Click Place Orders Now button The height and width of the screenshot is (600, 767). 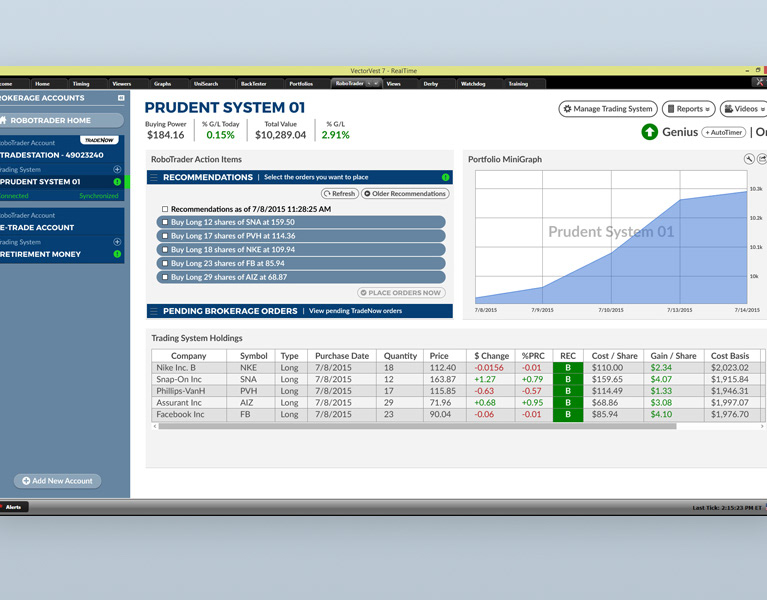coord(401,293)
